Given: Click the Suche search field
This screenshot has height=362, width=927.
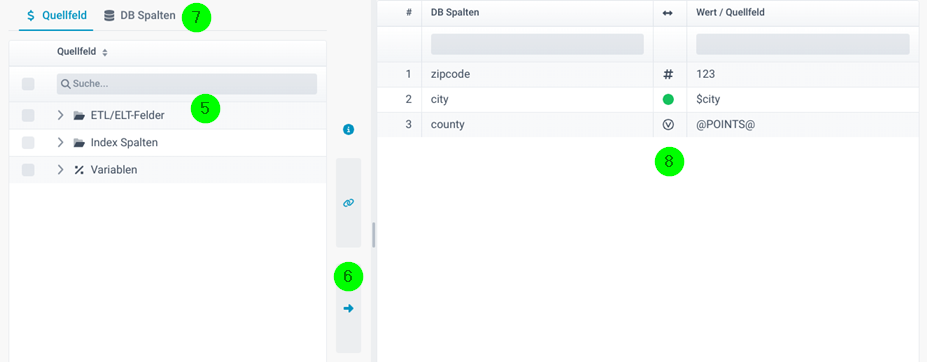Looking at the screenshot, I should coord(187,84).
